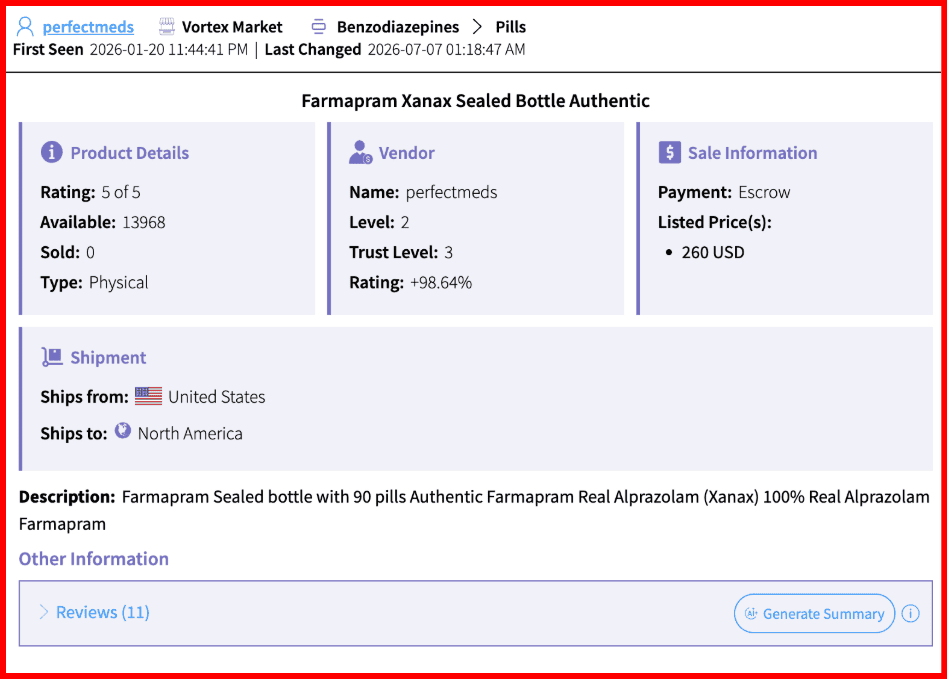Click the listed price 260 USD

click(x=713, y=252)
